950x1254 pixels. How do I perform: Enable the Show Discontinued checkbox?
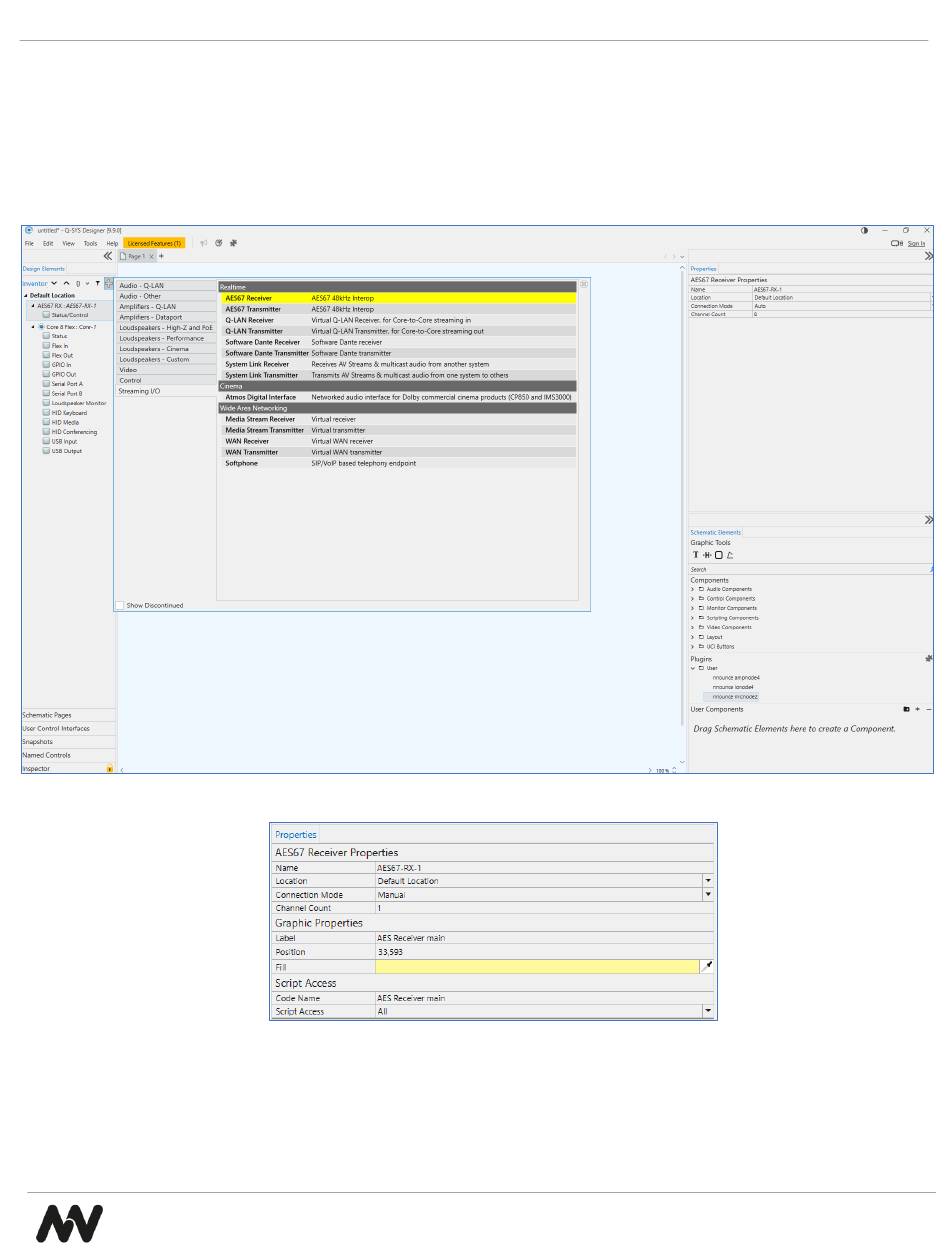(x=120, y=605)
